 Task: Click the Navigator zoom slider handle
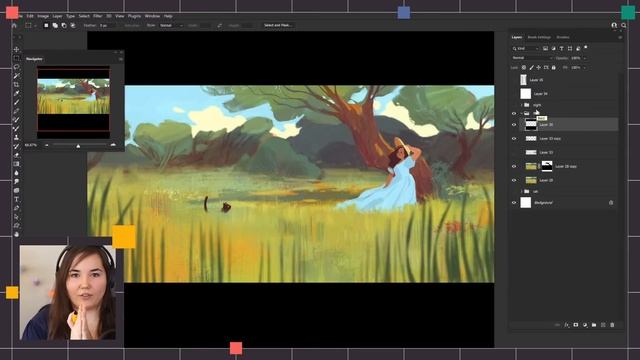pos(78,146)
